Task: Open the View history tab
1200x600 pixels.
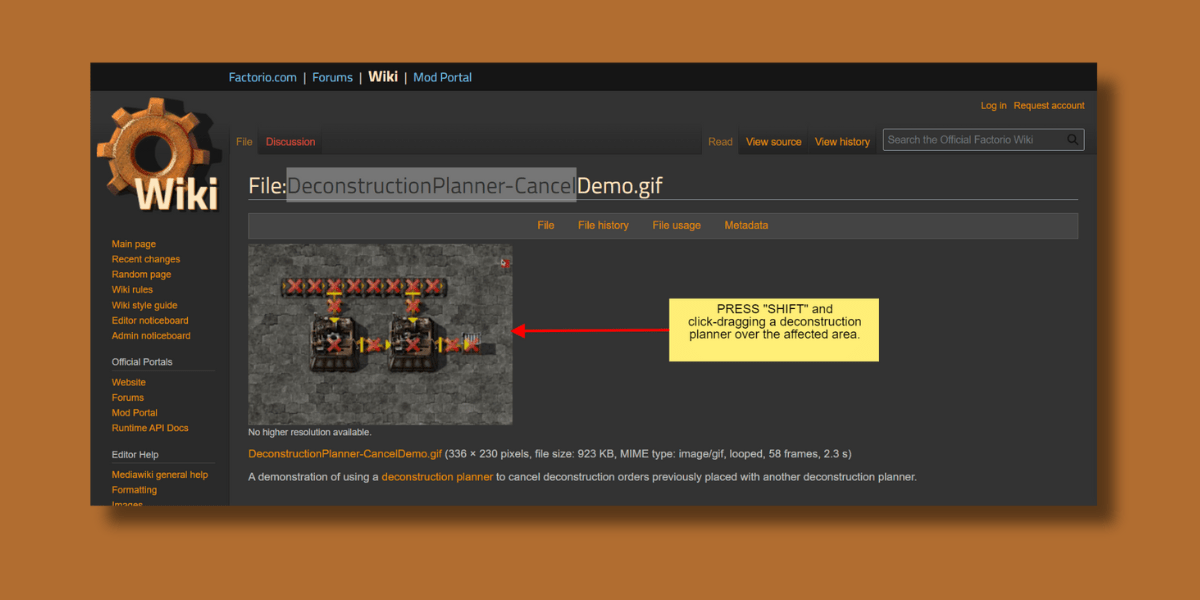Action: pyautogui.click(x=842, y=142)
